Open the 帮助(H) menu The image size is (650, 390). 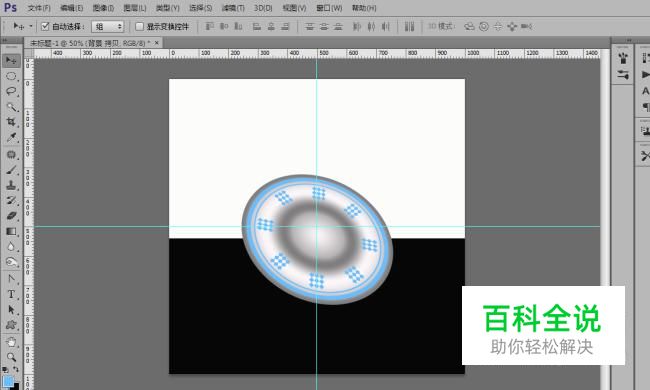point(364,8)
